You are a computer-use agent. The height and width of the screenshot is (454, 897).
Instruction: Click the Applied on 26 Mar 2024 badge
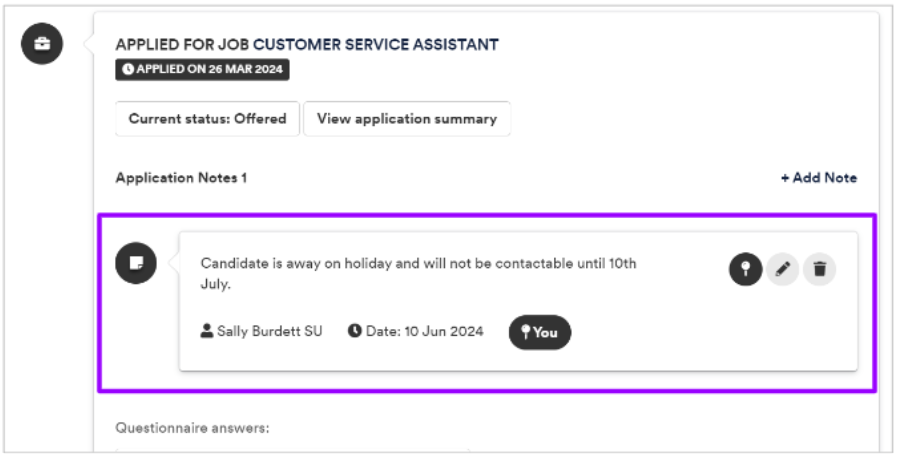point(203,69)
